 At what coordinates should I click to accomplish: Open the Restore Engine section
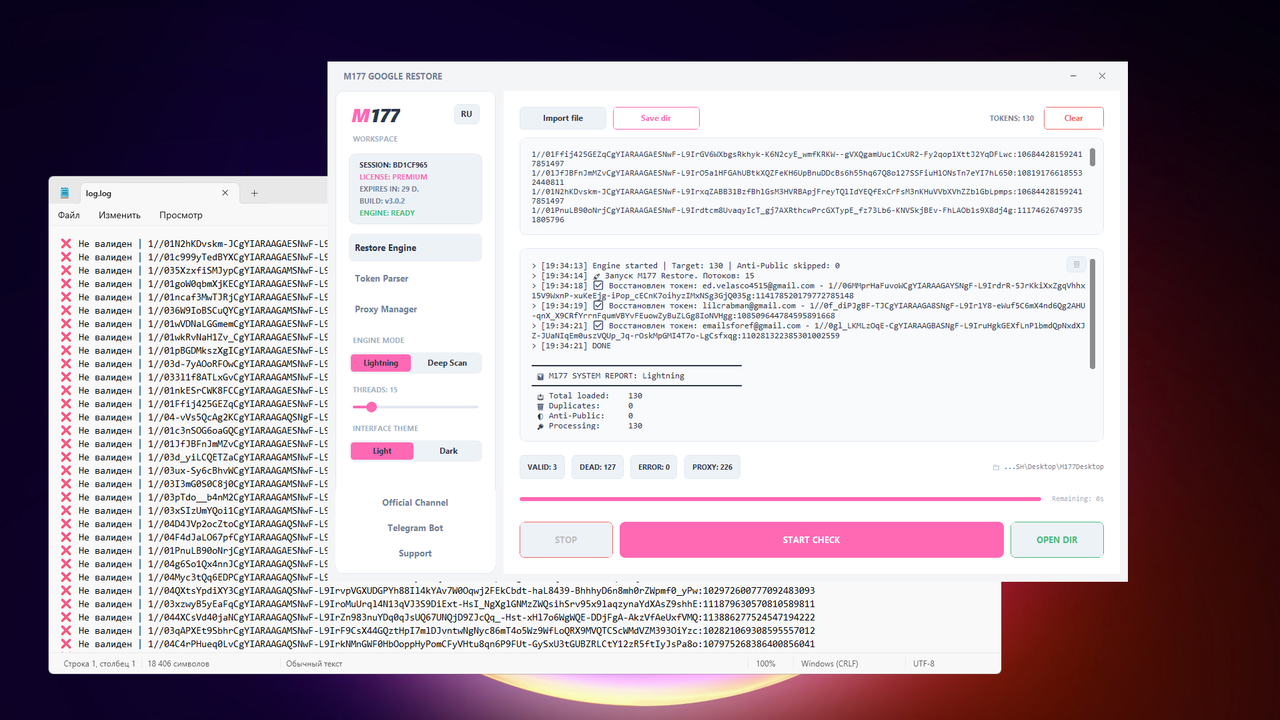[x=415, y=248]
